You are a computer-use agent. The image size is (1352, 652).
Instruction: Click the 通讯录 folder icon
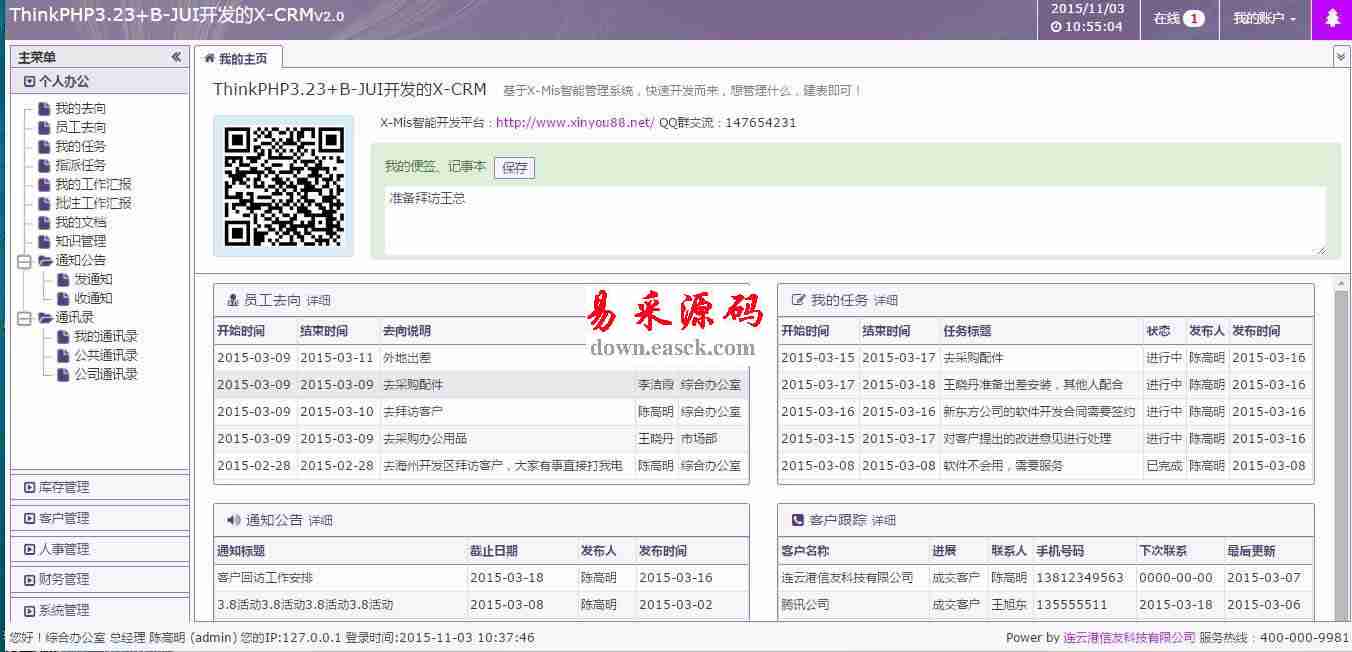coord(45,318)
